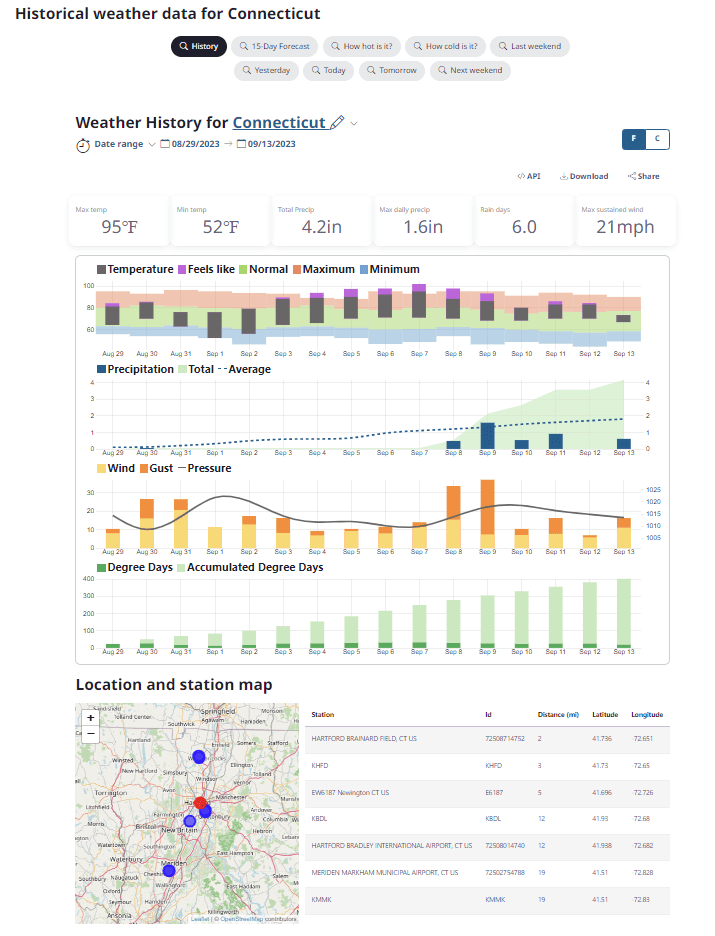
Task: Click the blue marker near Meriden
Action: (x=169, y=871)
